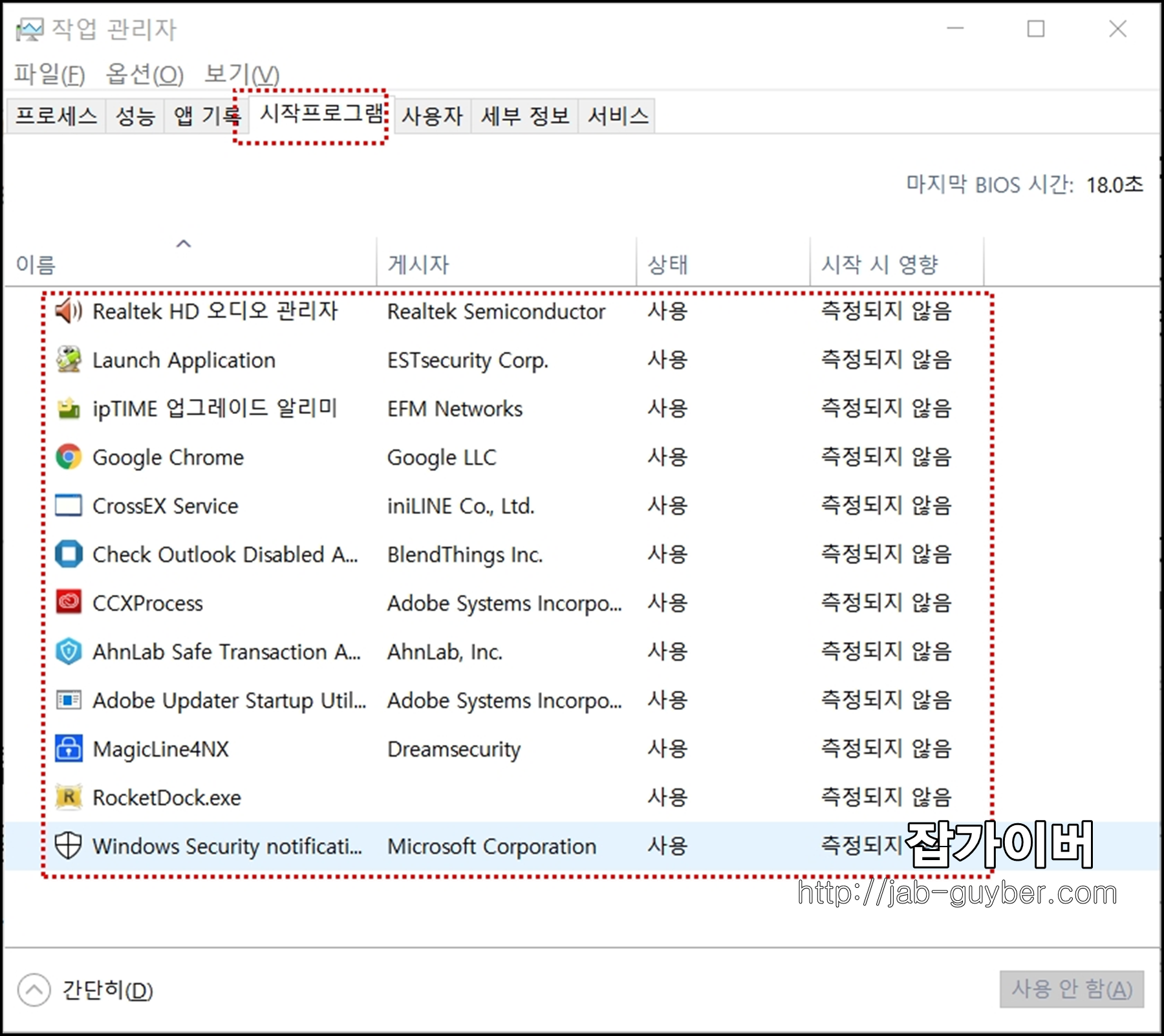Select the RocketDock.exe row name
Viewport: 1164px width, 1036px height.
pyautogui.click(x=166, y=797)
